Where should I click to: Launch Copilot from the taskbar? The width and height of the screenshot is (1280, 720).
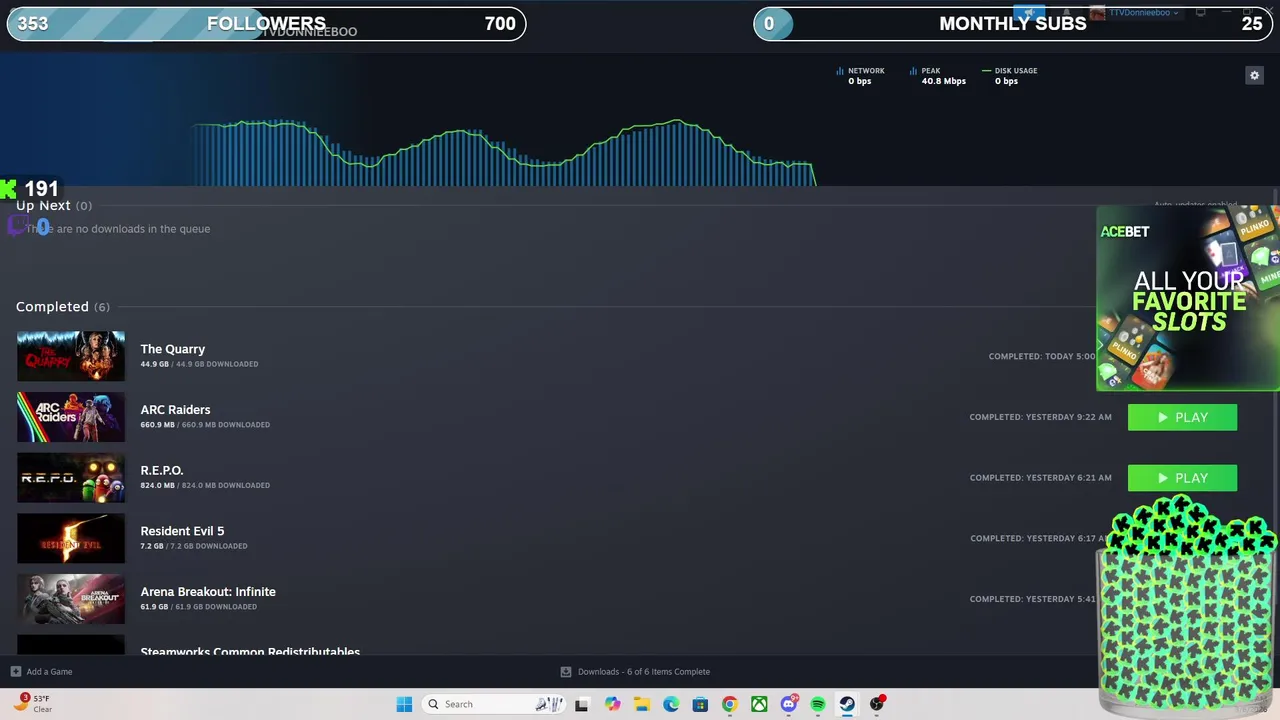point(612,704)
